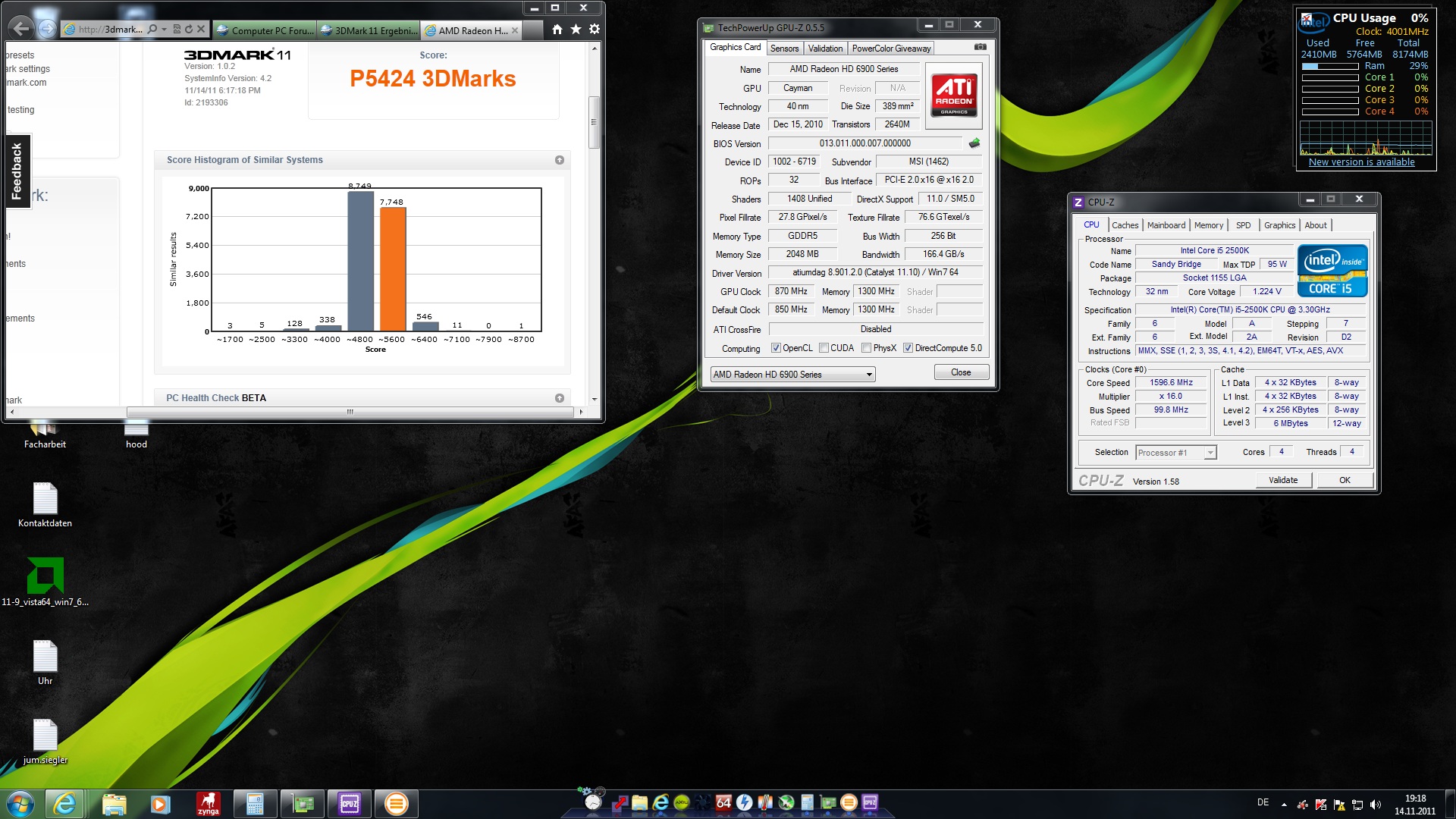Open the Processor #1 selection dropdown in CPU-Z
The height and width of the screenshot is (819, 1456).
[1175, 453]
